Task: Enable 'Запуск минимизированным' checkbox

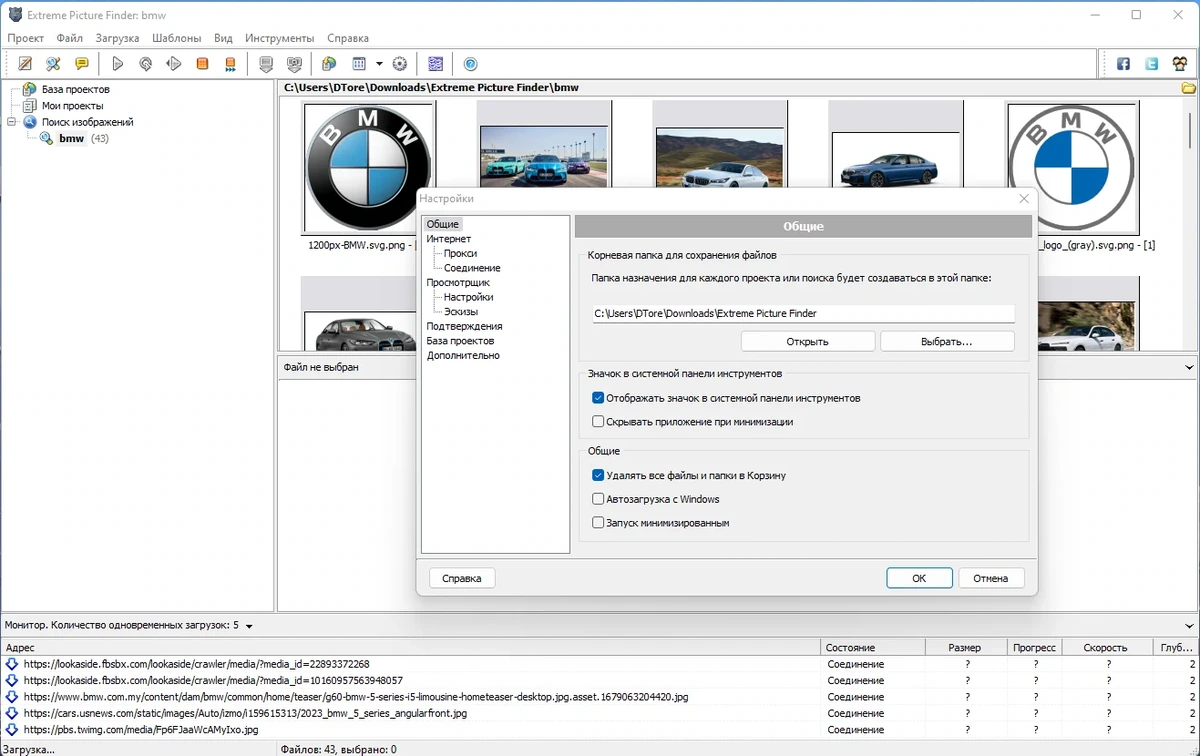Action: 598,523
